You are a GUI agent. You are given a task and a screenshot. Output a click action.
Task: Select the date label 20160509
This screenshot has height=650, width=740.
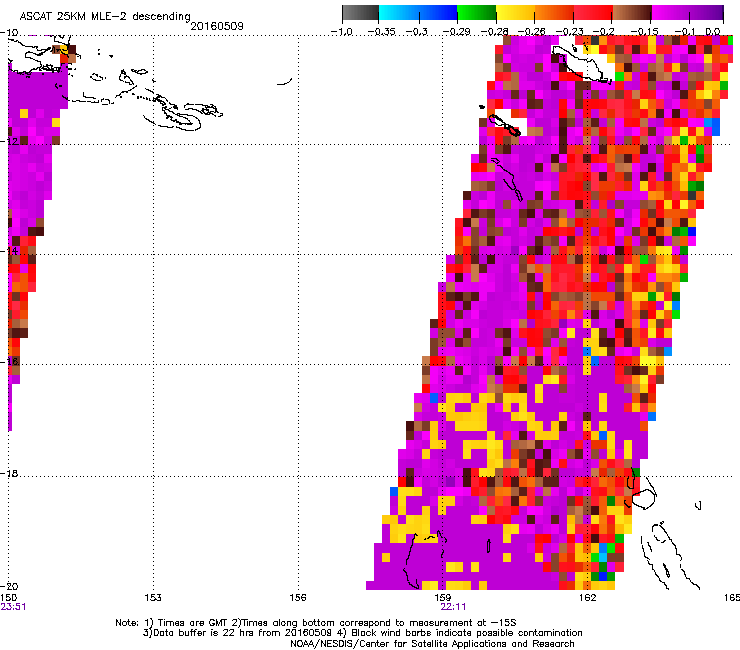point(217,26)
